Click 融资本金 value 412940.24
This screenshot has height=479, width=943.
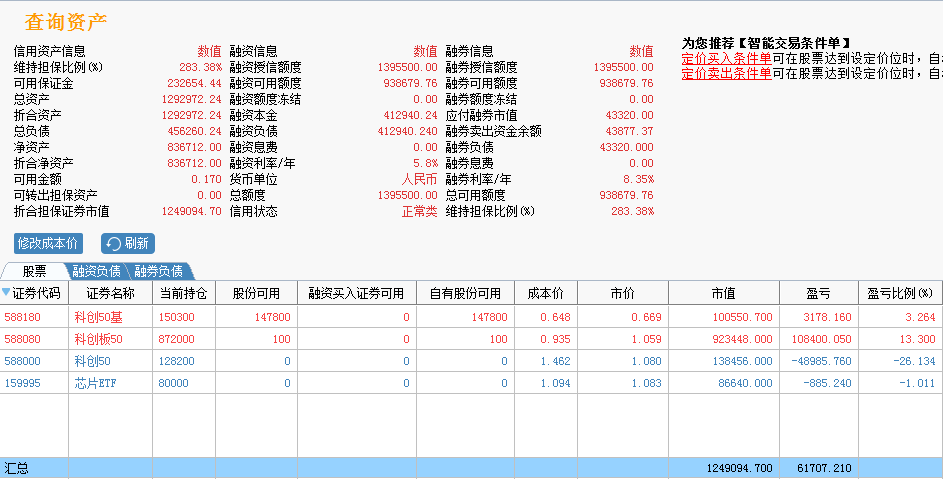(410, 115)
